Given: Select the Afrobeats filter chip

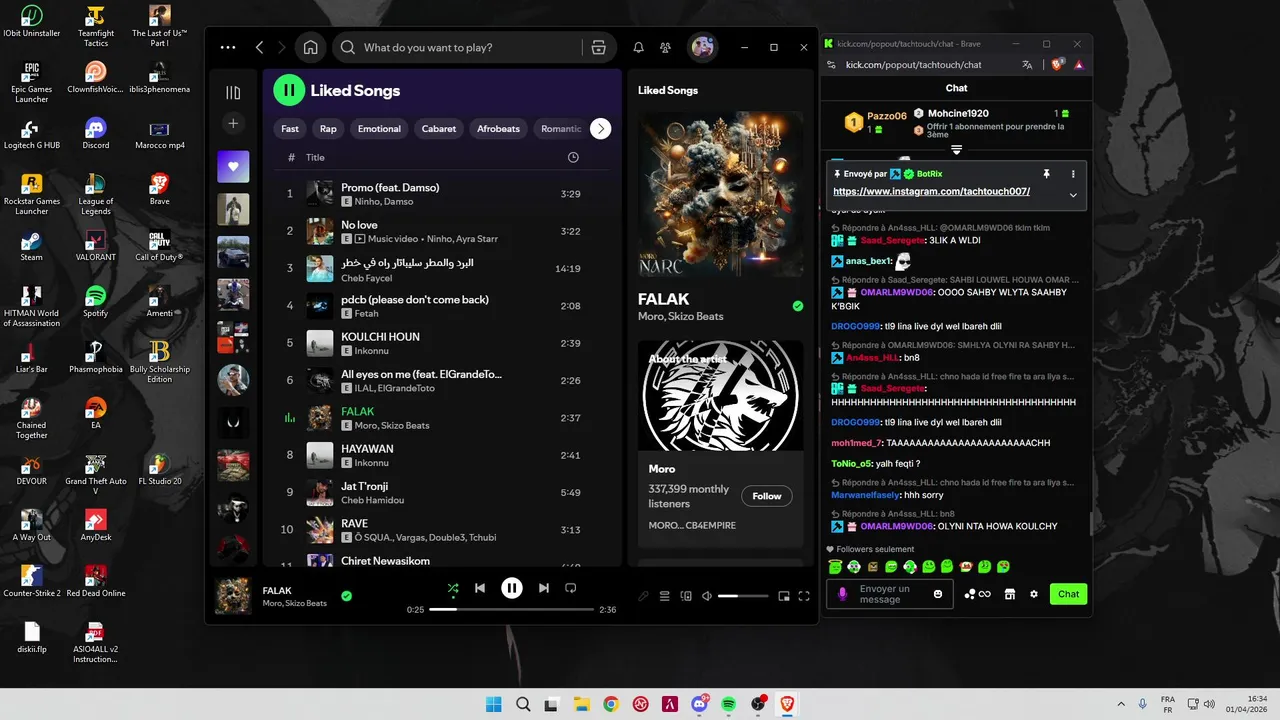Looking at the screenshot, I should pos(498,128).
